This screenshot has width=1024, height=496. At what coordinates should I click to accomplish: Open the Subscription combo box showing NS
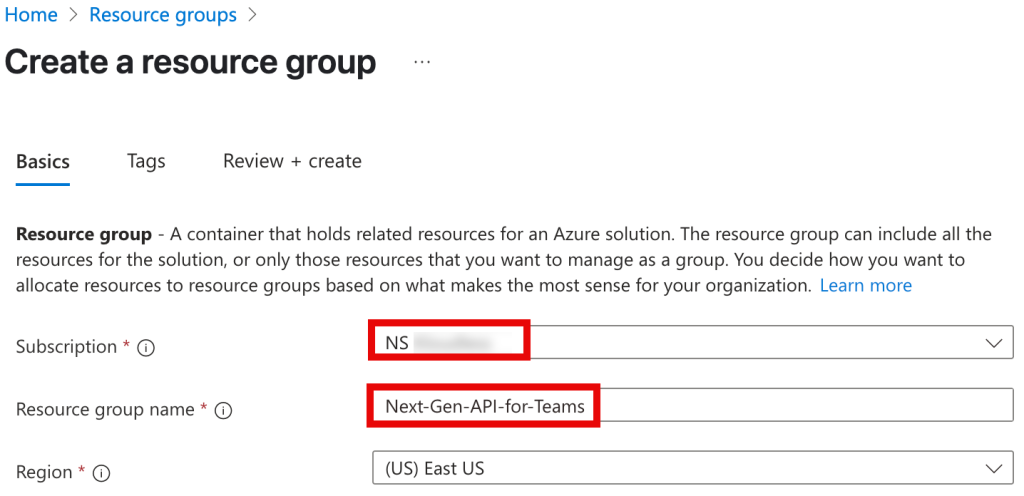coord(692,343)
